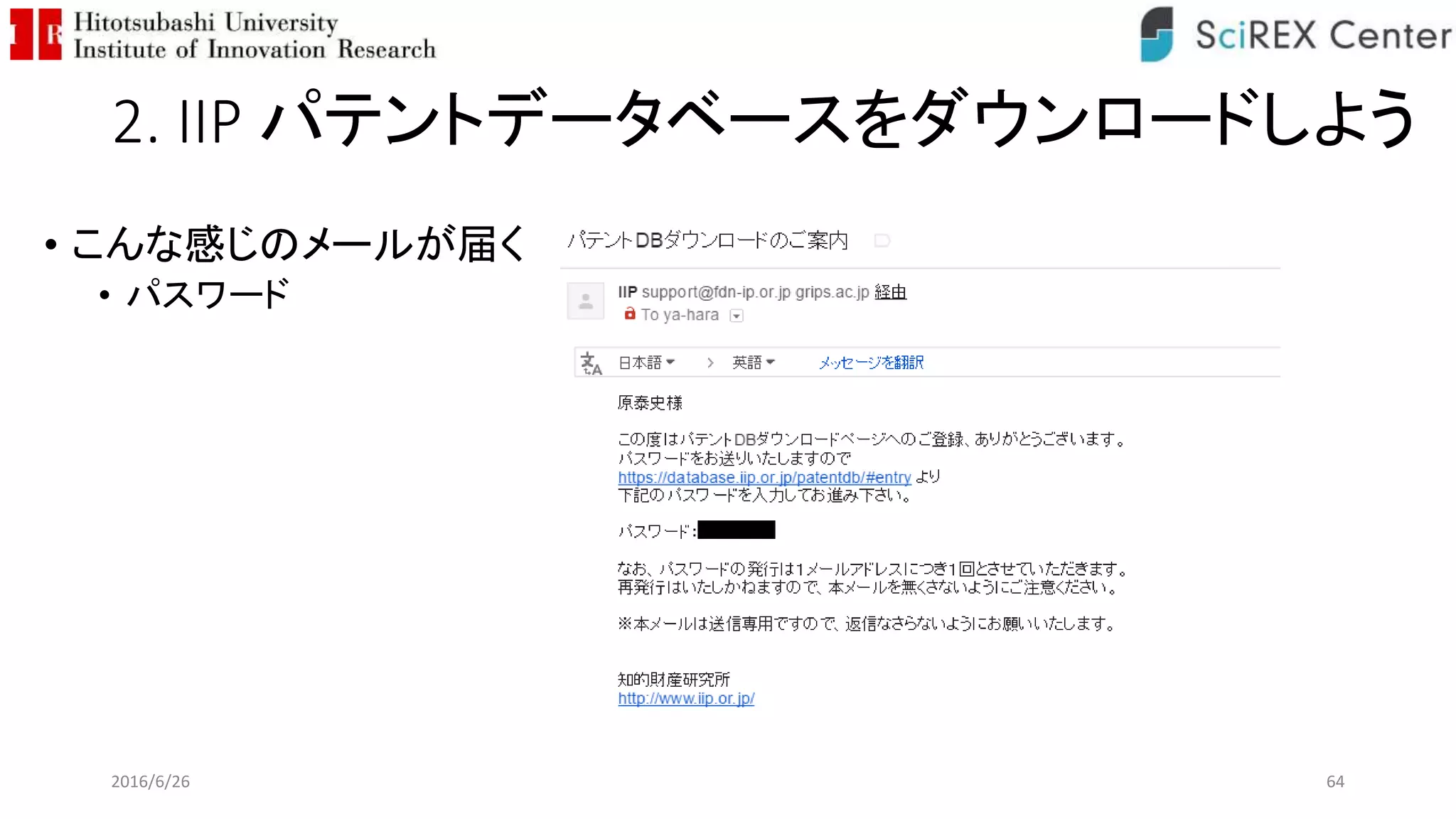This screenshot has height=819, width=1456.
Task: Click the パスワード: label in the email
Action: [657, 531]
